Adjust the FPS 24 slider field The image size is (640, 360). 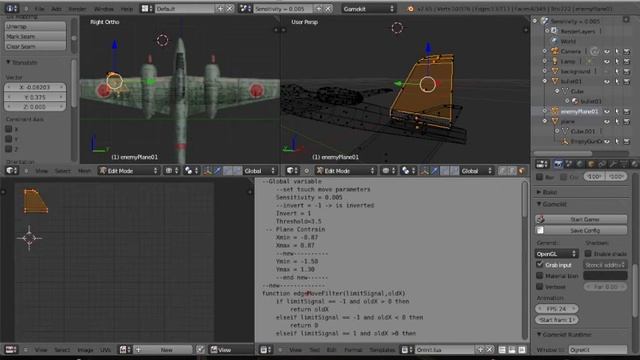click(557, 309)
